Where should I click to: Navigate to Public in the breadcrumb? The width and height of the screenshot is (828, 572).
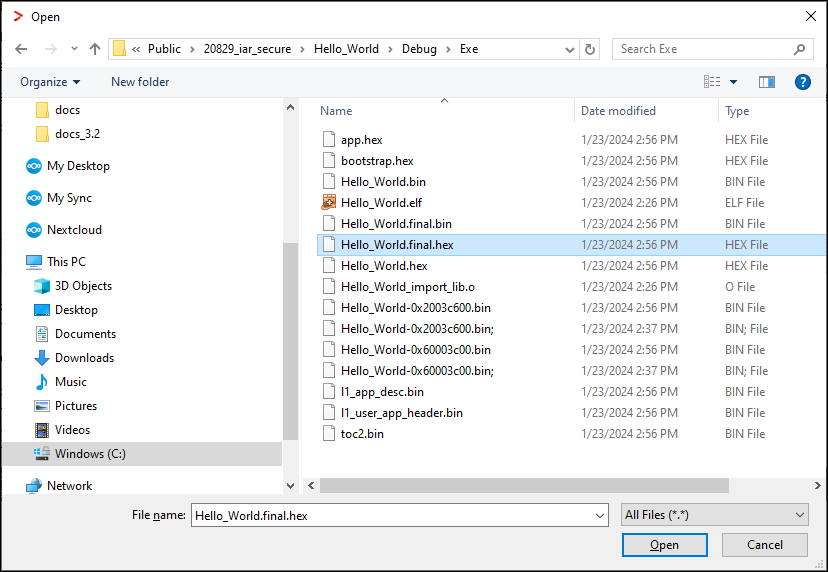(x=164, y=49)
